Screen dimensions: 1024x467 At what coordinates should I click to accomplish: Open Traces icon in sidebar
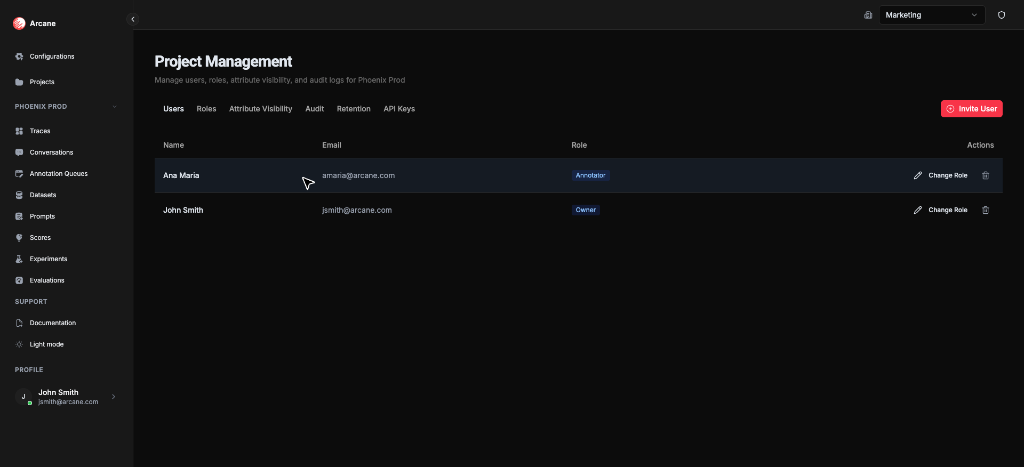[x=19, y=131]
